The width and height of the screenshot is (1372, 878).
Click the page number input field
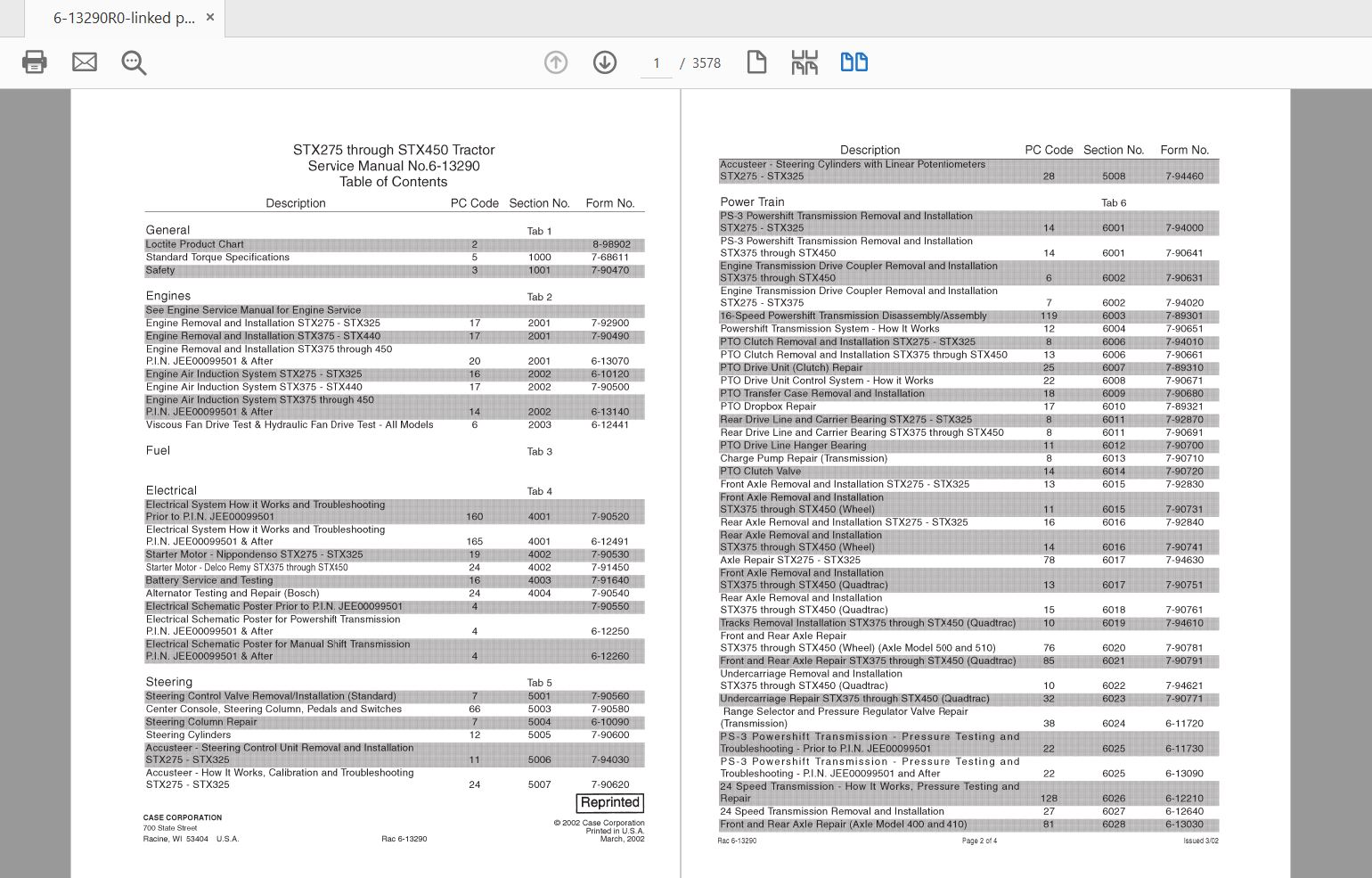(x=657, y=63)
